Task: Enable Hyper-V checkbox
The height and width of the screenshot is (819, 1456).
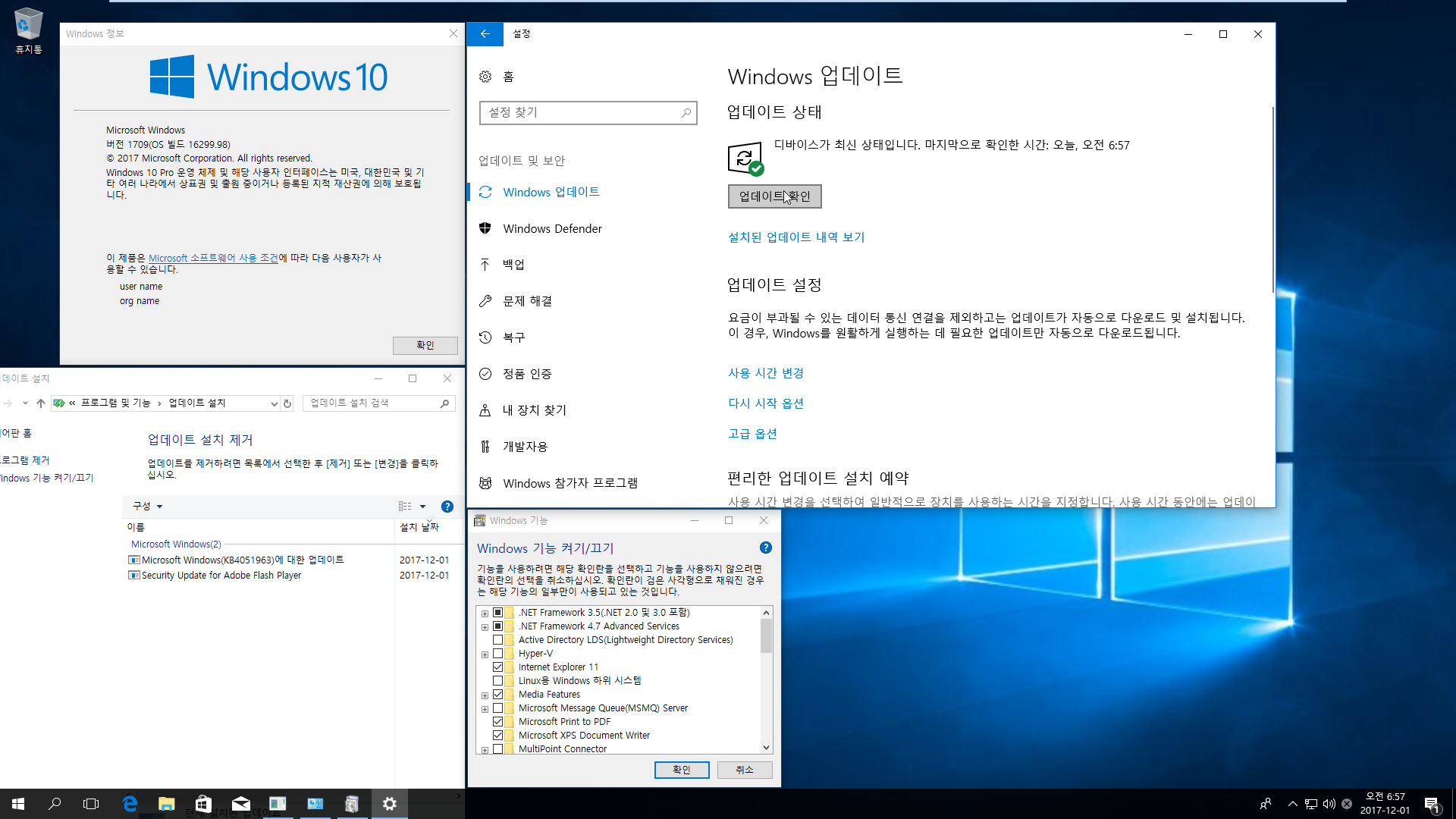Action: (498, 654)
